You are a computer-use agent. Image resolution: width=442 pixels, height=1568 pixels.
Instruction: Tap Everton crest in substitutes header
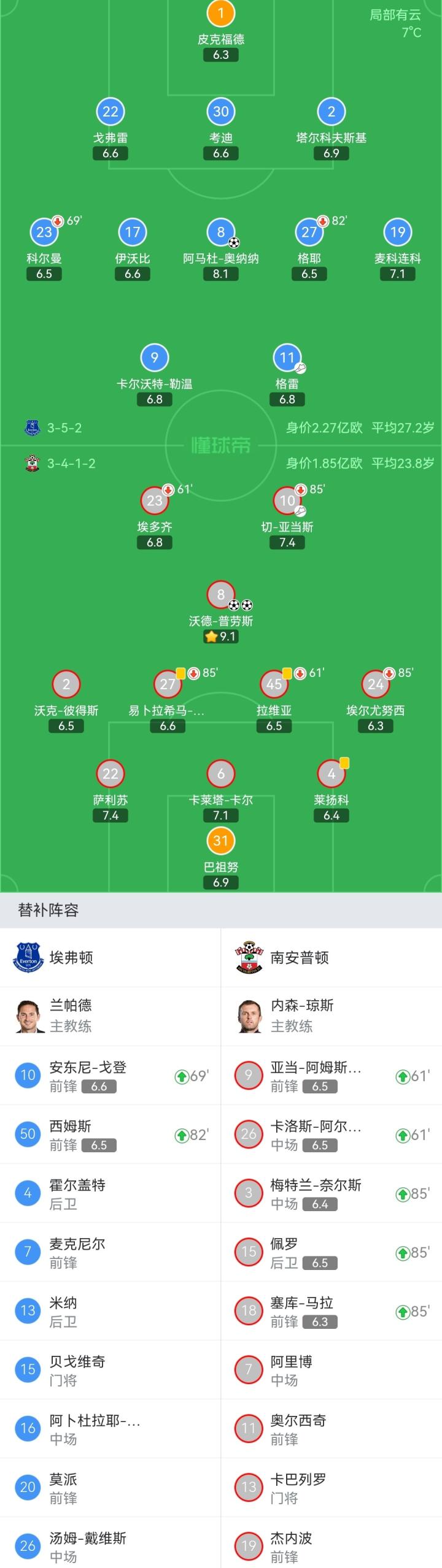[x=28, y=957]
